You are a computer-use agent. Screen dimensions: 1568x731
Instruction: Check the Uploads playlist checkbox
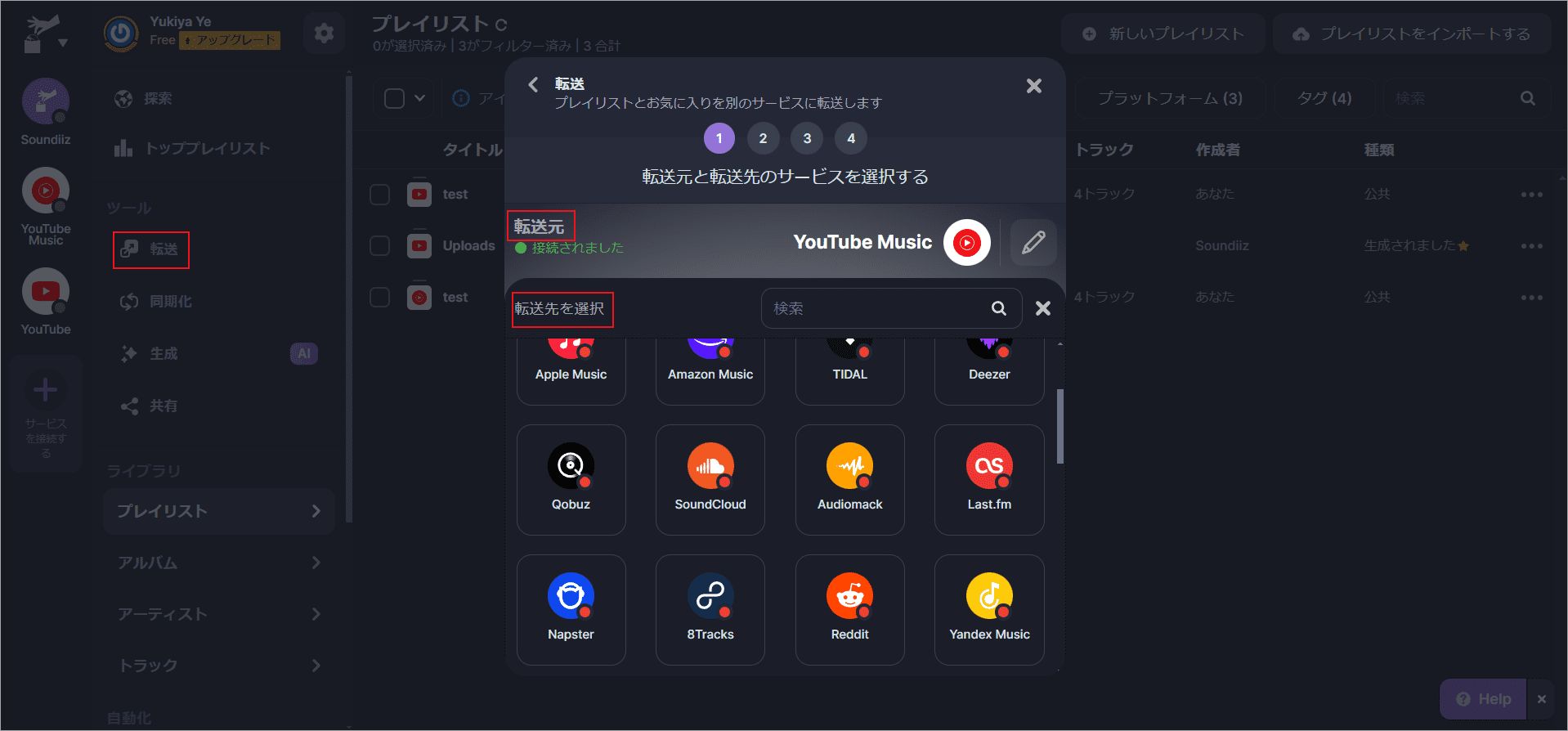pos(379,246)
